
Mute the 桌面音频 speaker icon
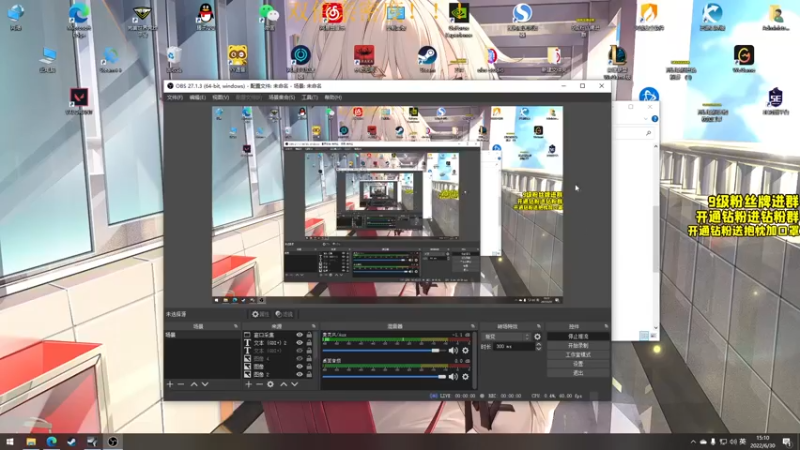point(453,377)
